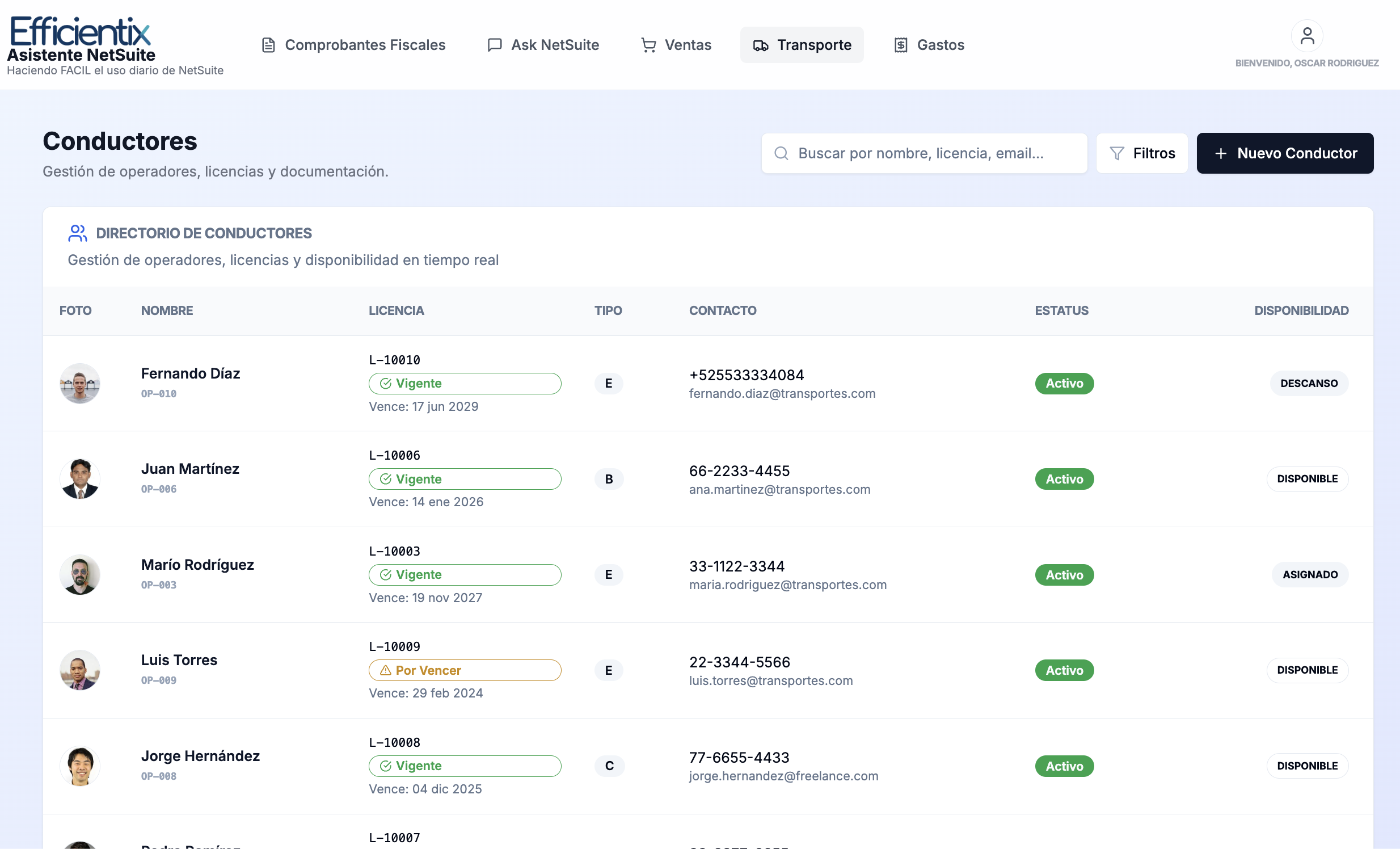
Task: Click the LICENCIA column header
Action: pos(396,310)
